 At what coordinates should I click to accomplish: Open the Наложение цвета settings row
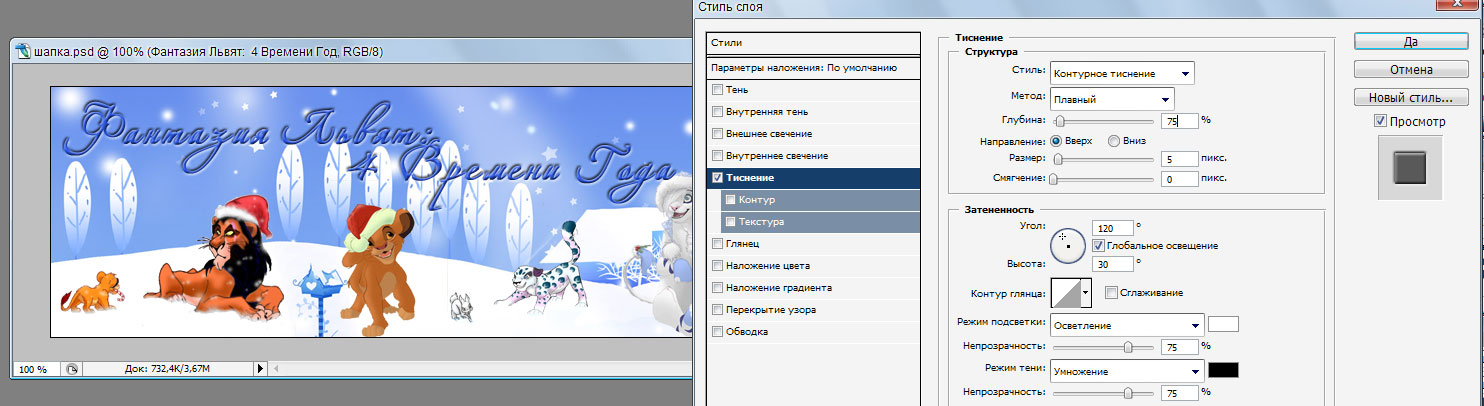coord(813,265)
